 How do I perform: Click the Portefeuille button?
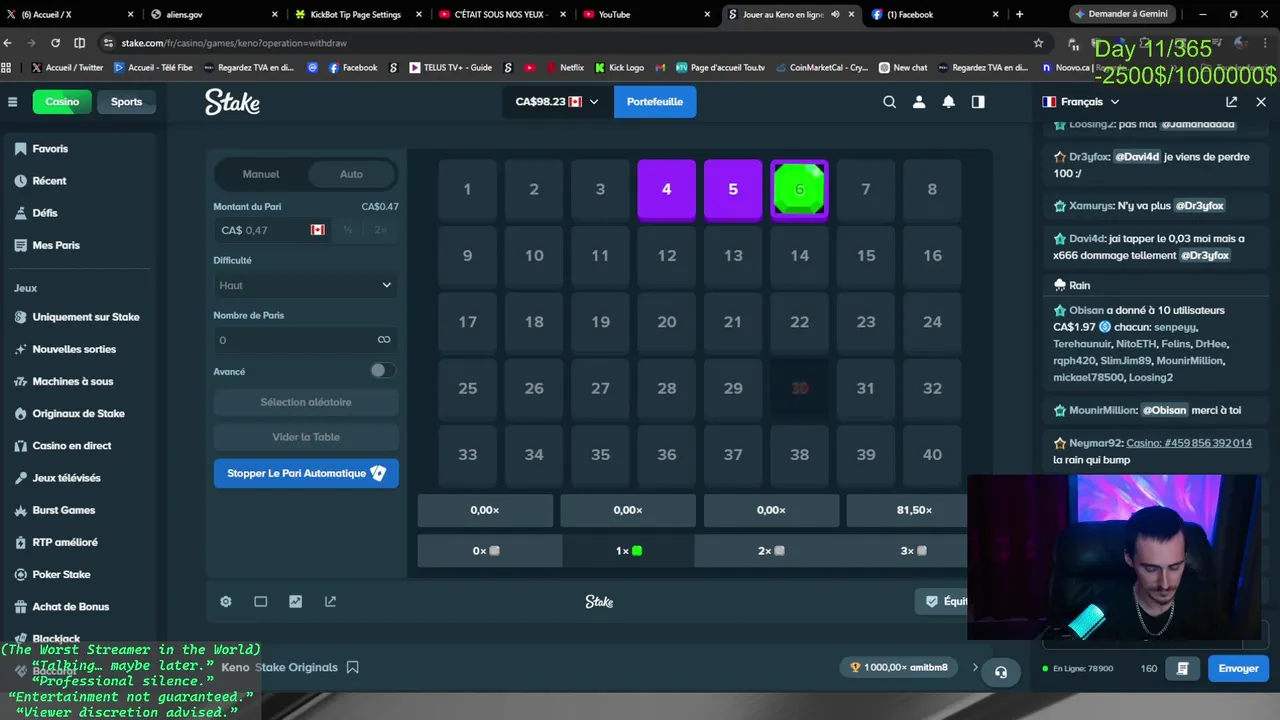pos(655,102)
